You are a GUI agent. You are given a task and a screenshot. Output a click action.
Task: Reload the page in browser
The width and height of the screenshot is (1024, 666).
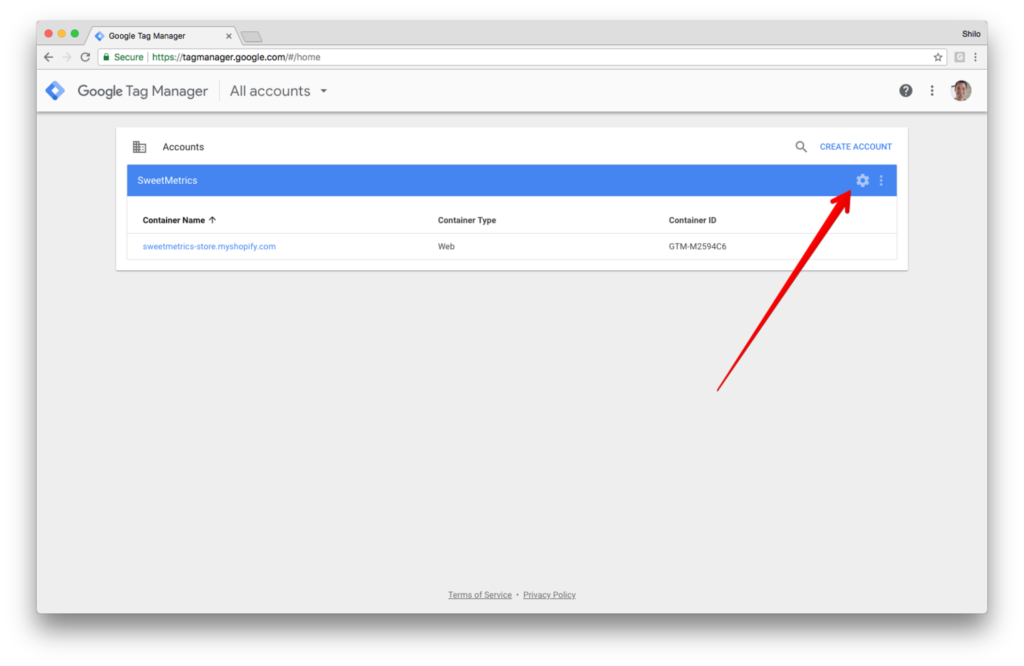85,57
